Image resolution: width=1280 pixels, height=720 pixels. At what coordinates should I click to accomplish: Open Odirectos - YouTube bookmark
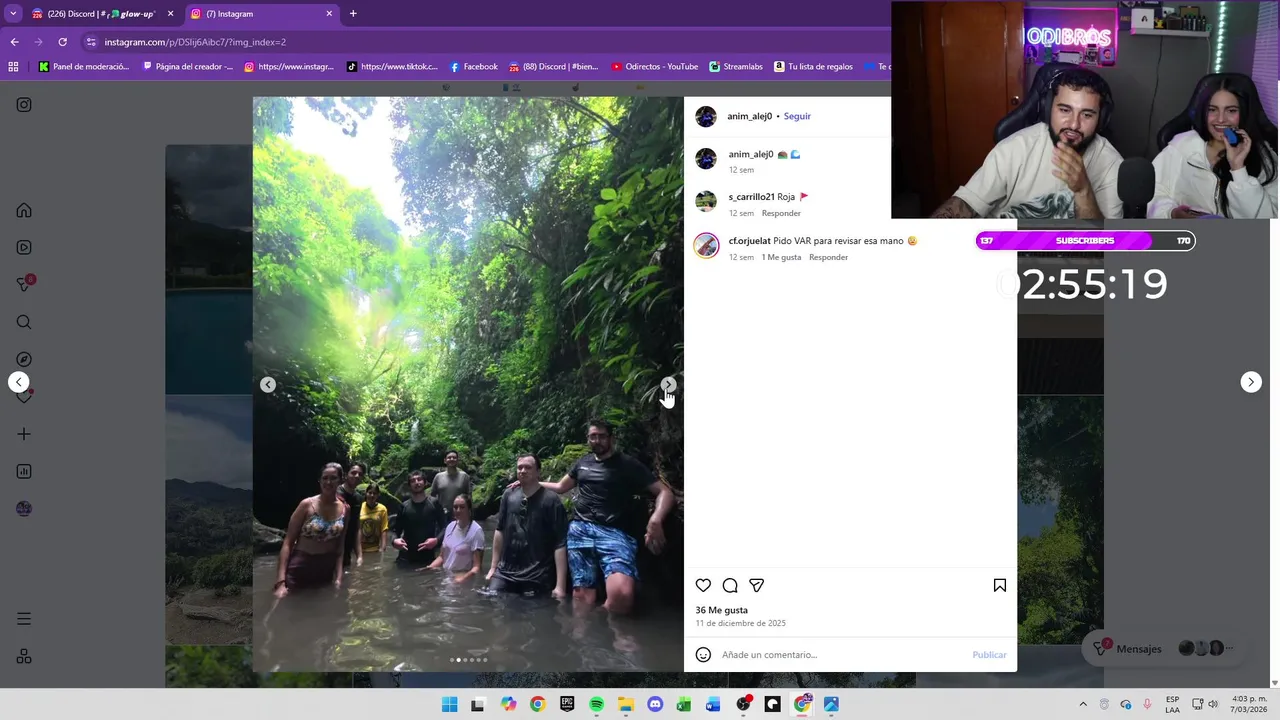[654, 67]
